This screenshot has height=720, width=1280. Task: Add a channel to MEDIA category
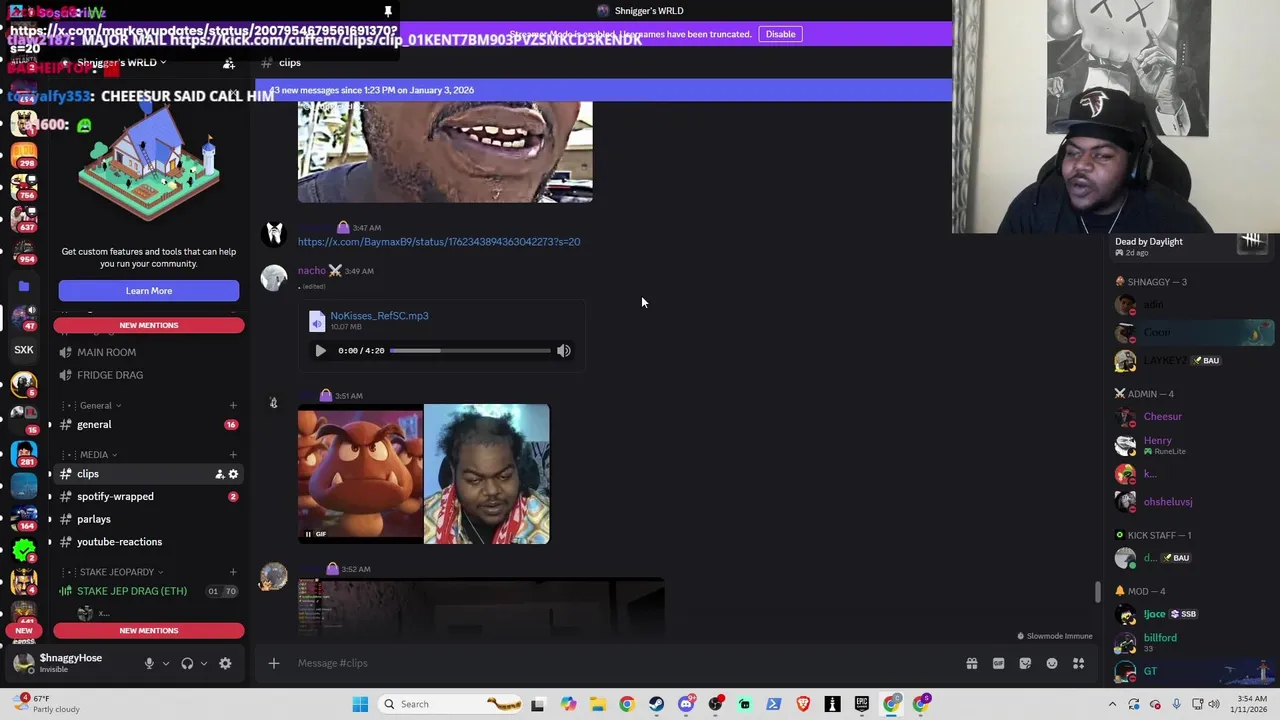[x=233, y=455]
